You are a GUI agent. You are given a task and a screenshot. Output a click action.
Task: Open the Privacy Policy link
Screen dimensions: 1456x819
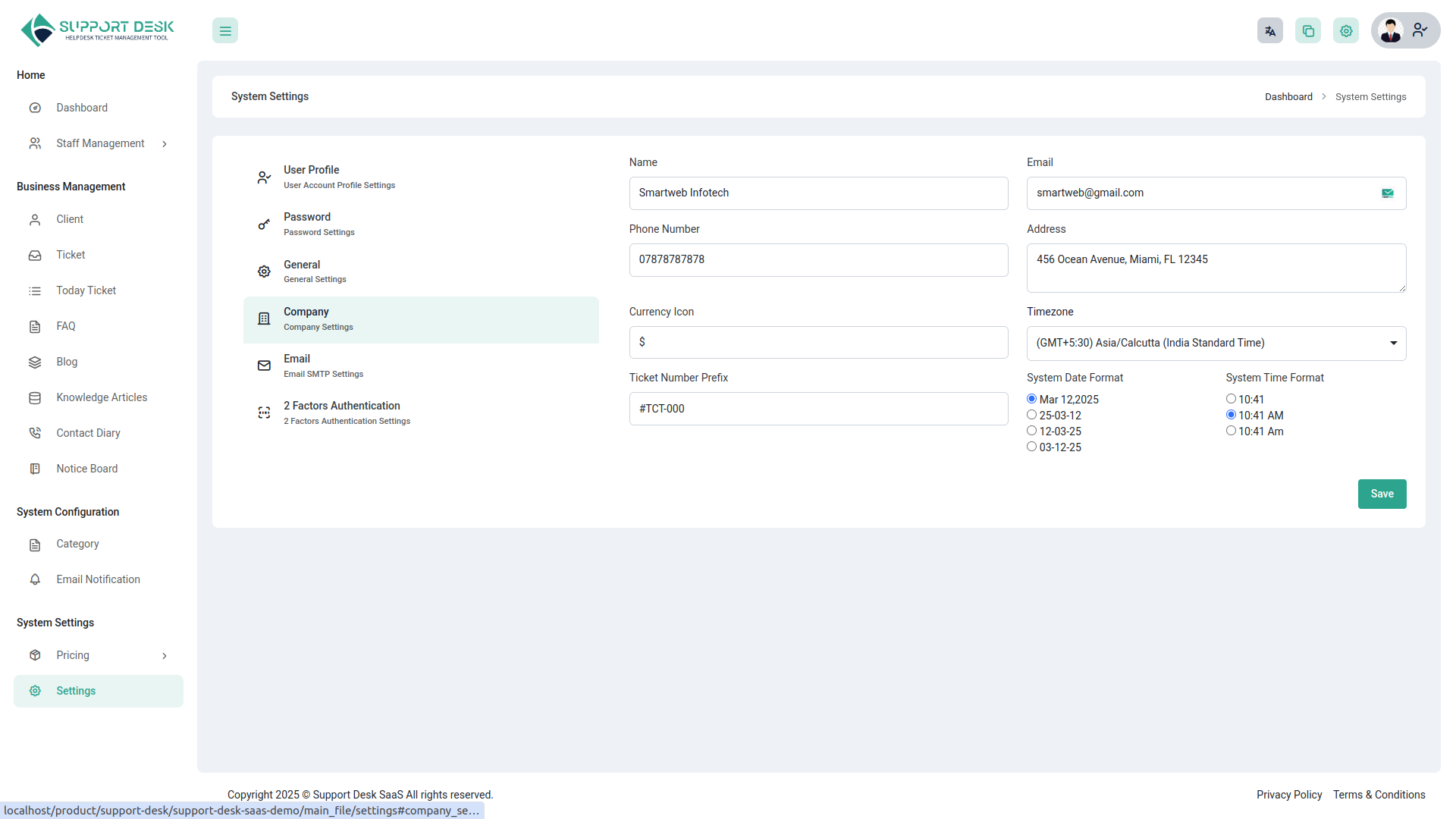pyautogui.click(x=1288, y=795)
